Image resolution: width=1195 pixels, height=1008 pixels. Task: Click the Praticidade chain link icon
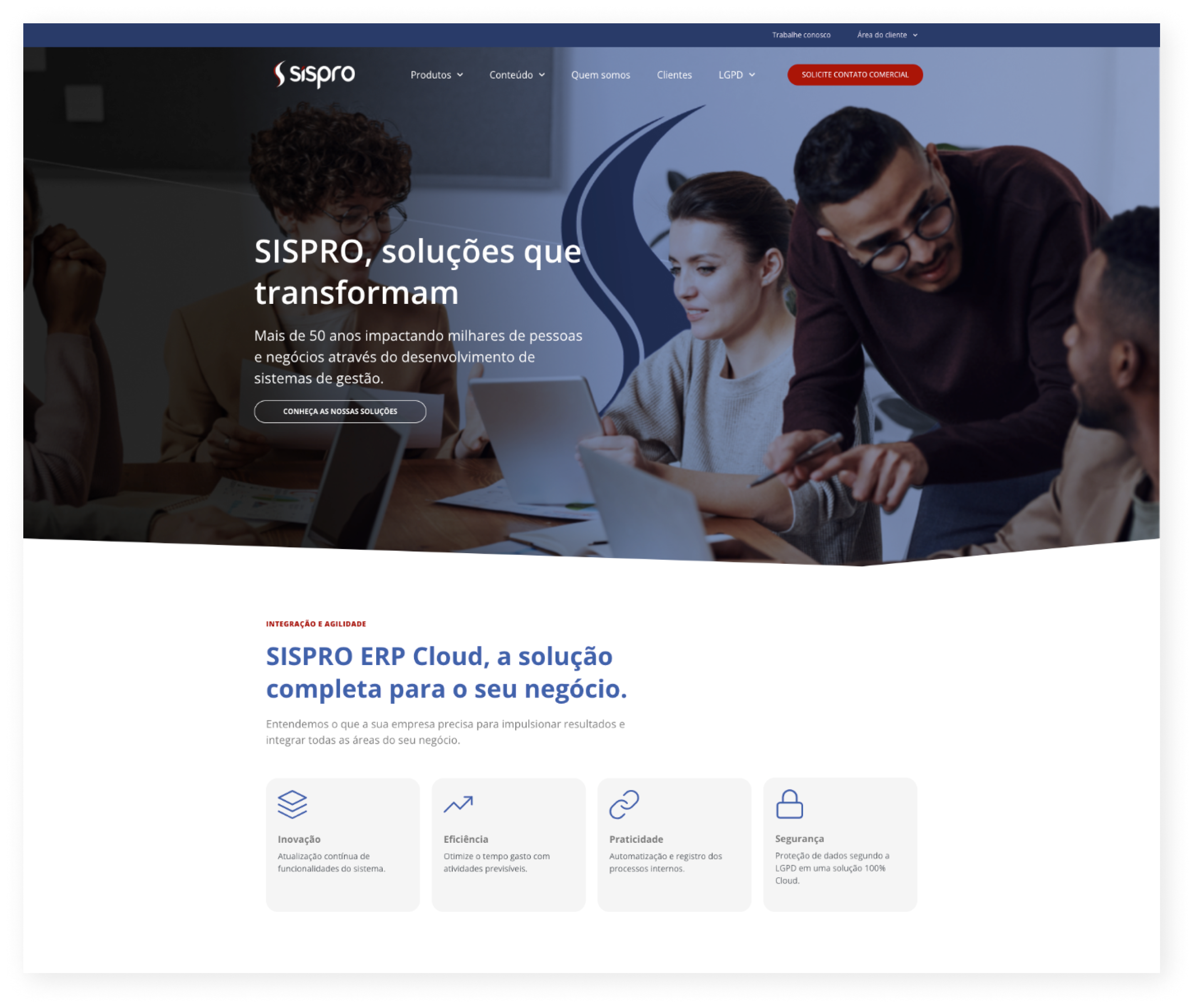pyautogui.click(x=625, y=804)
